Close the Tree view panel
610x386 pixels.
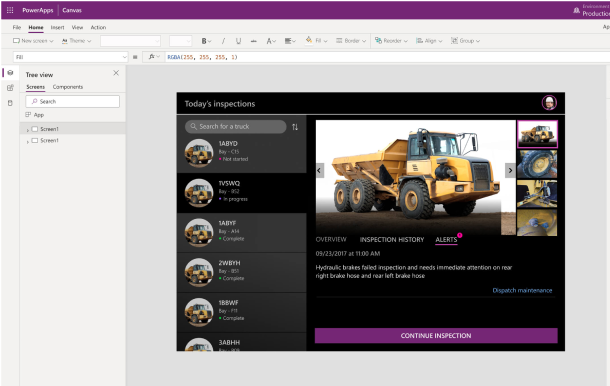pyautogui.click(x=116, y=73)
